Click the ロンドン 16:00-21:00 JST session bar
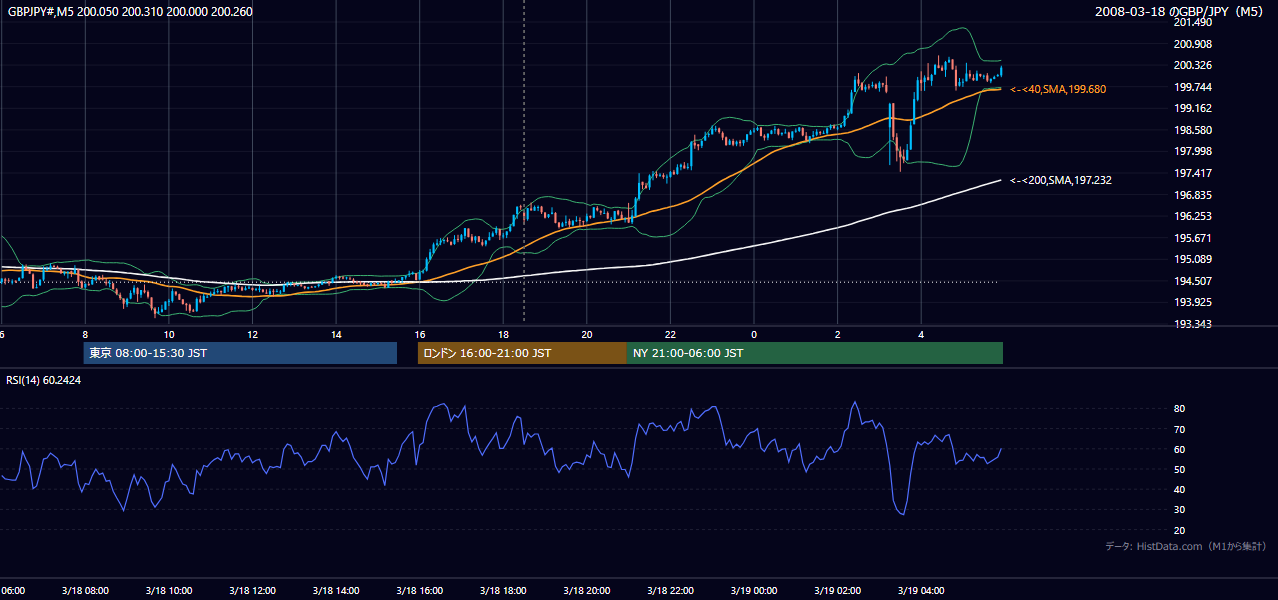 tap(522, 353)
